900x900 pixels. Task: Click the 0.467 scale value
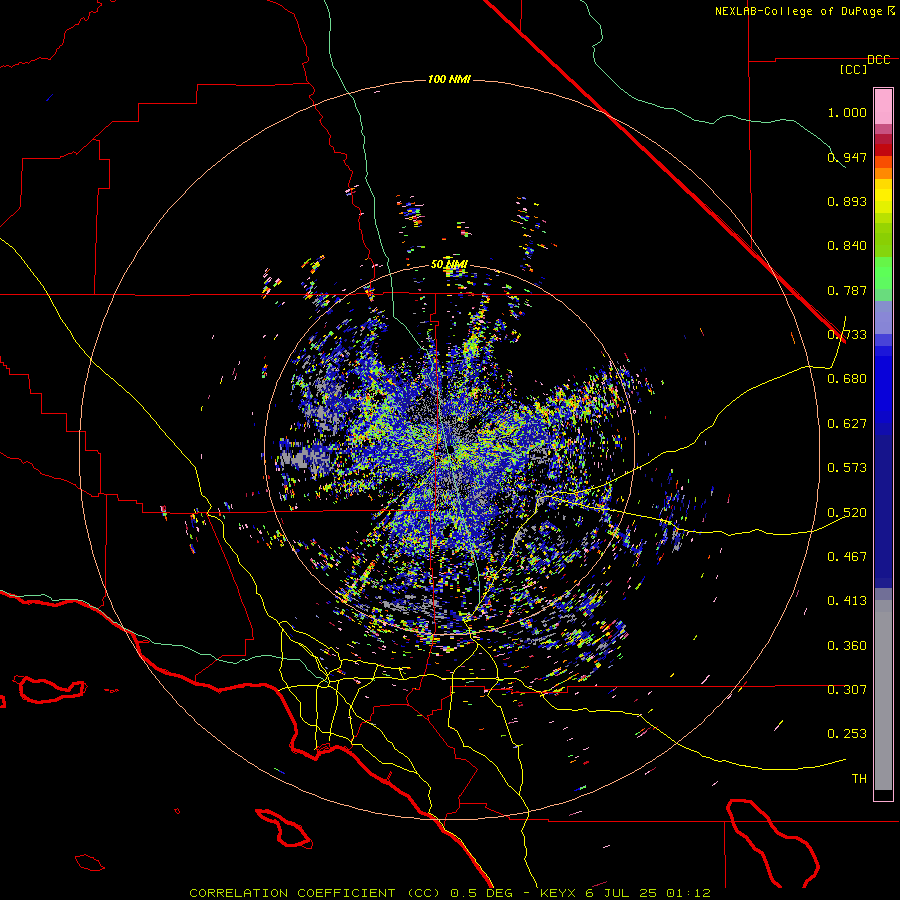pyautogui.click(x=847, y=557)
